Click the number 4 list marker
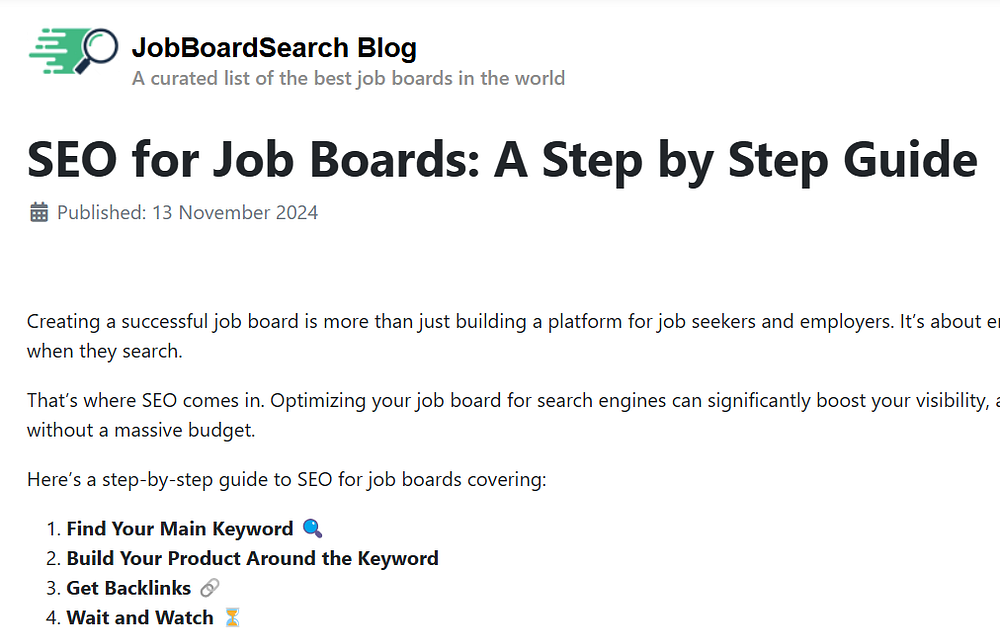The height and width of the screenshot is (640, 1000). coord(54,618)
